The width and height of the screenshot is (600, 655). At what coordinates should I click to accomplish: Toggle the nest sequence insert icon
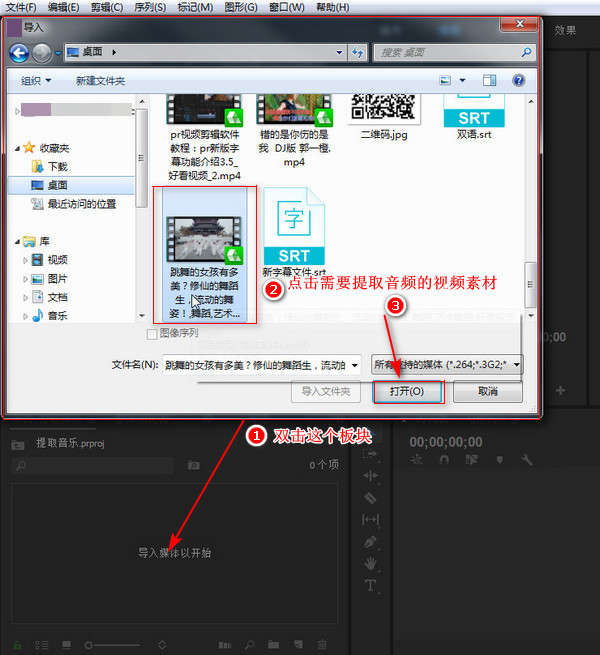click(417, 460)
